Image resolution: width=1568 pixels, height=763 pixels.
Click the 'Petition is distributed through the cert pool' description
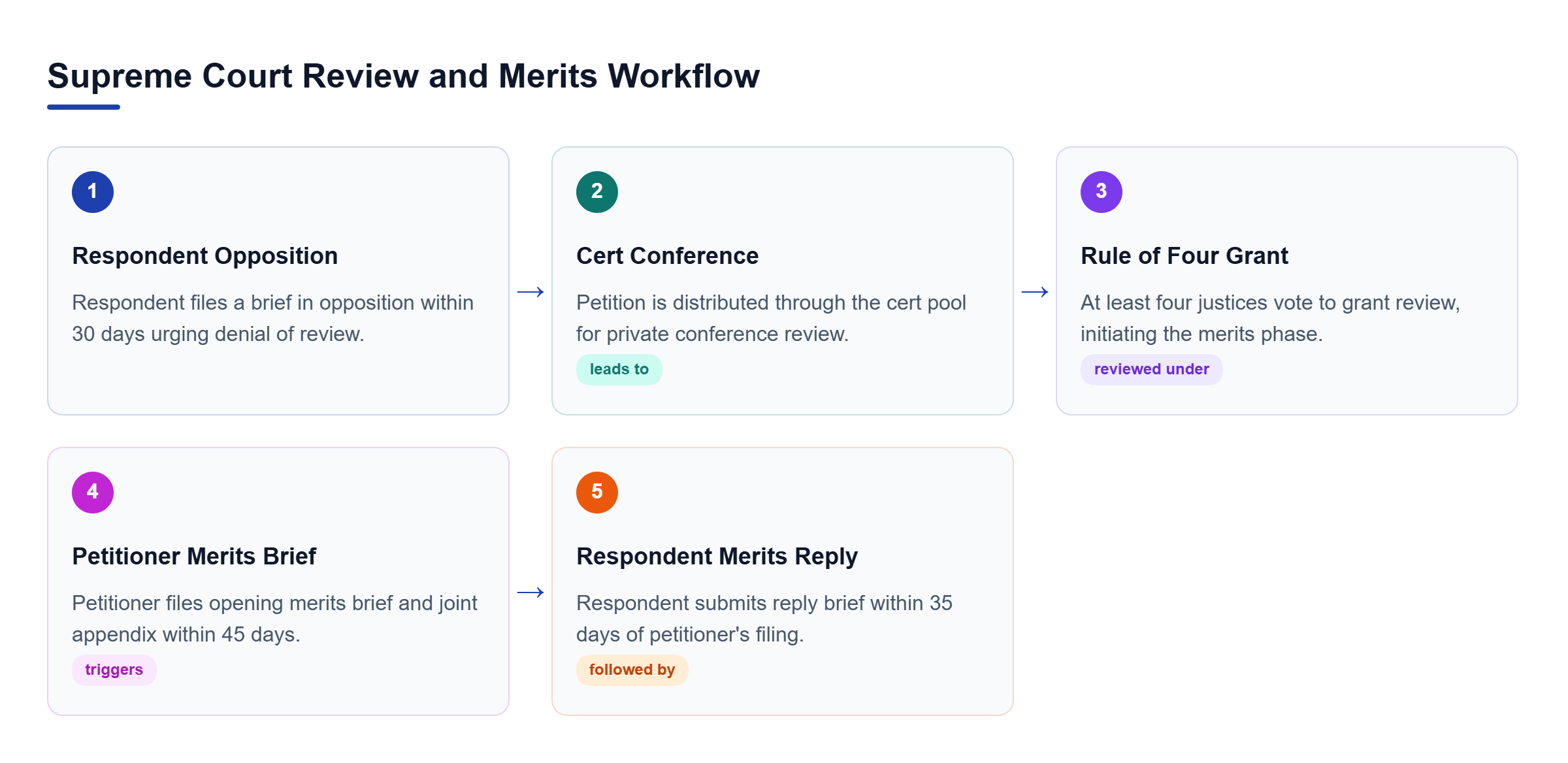point(771,319)
